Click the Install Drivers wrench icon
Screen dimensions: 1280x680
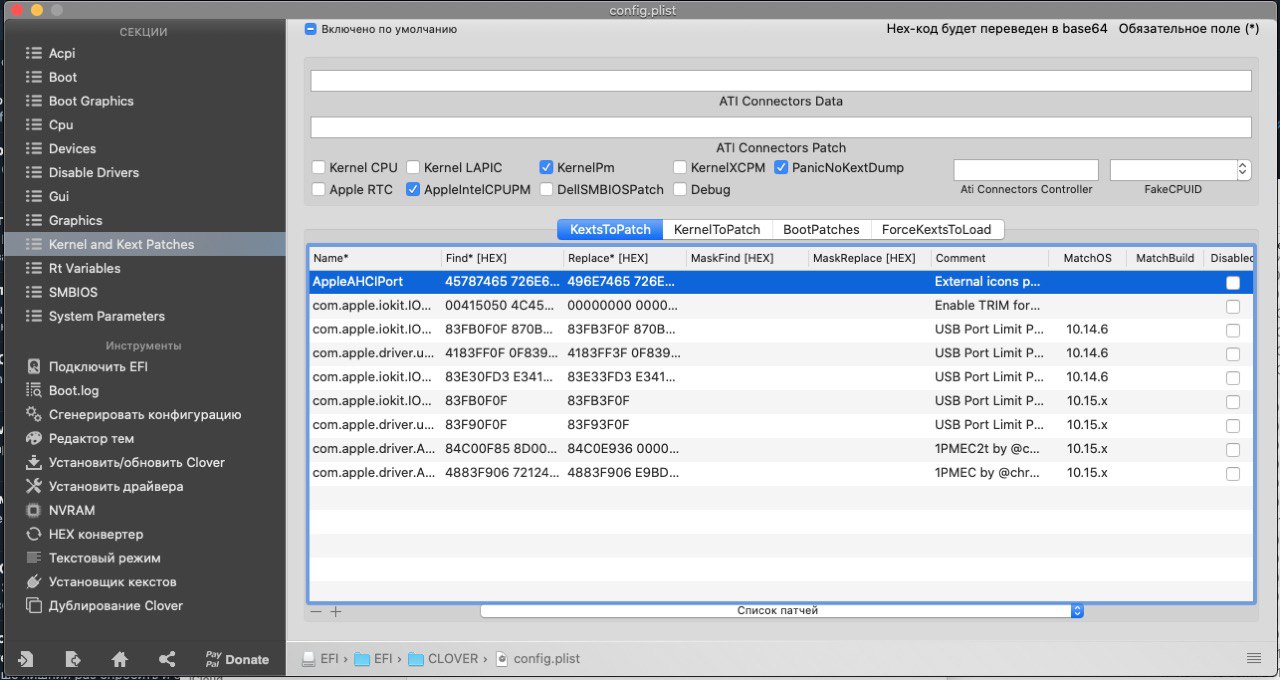(x=34, y=487)
